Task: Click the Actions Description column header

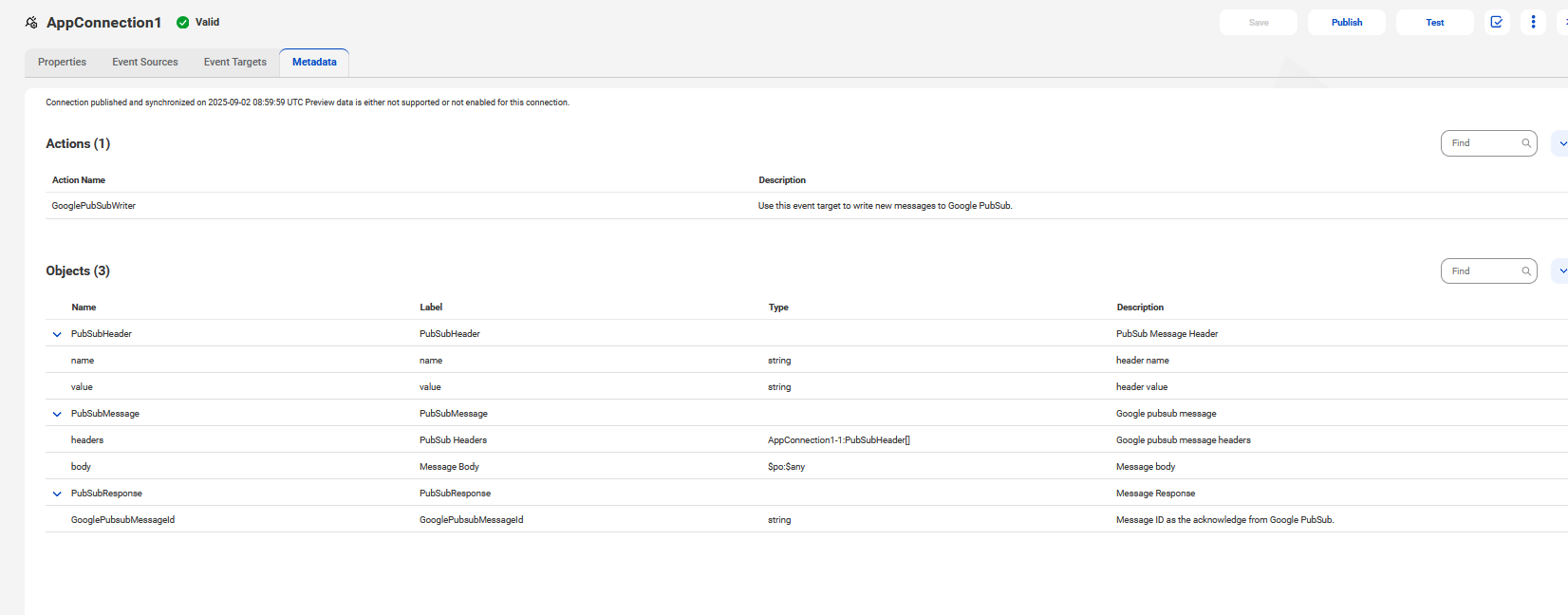Action: click(x=782, y=180)
